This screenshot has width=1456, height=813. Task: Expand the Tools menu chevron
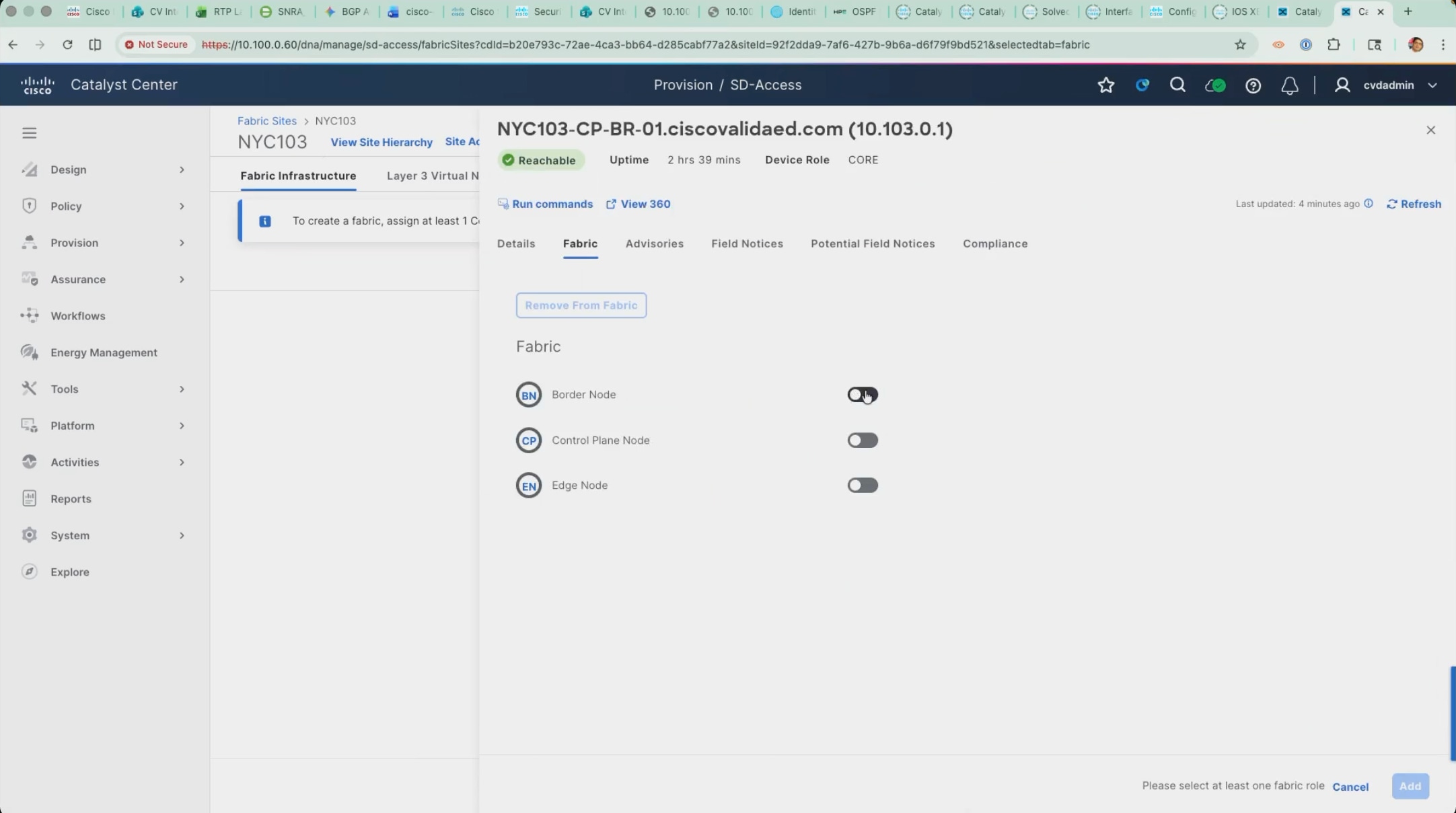coord(182,389)
